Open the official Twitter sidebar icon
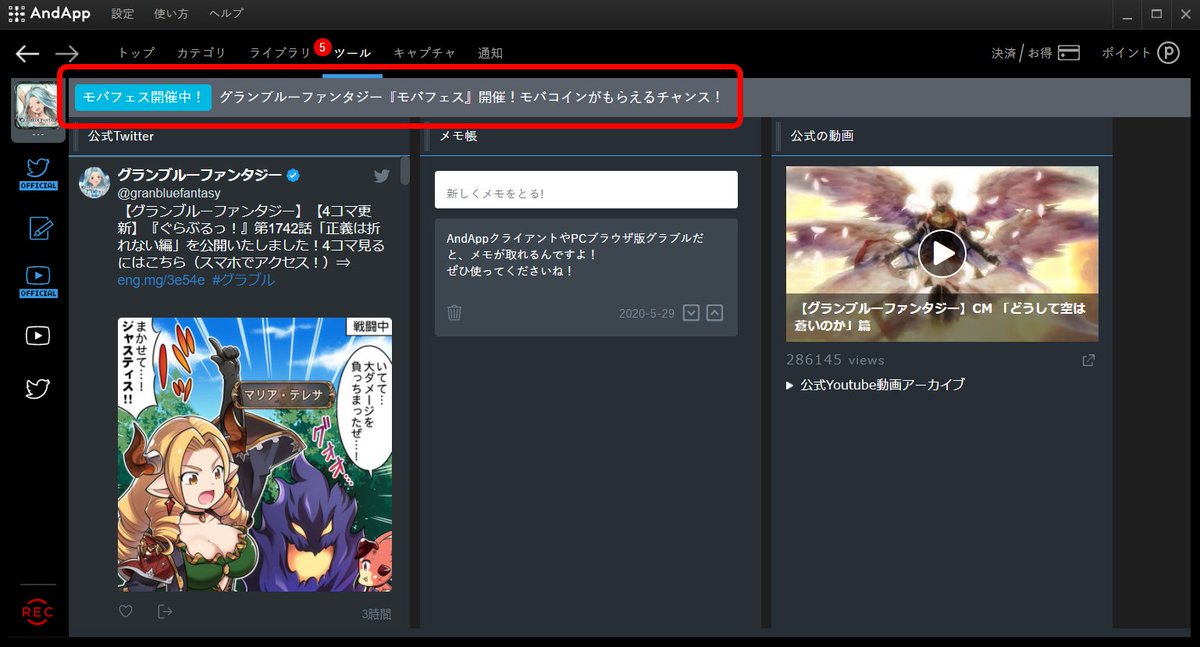The image size is (1200, 647). point(38,174)
